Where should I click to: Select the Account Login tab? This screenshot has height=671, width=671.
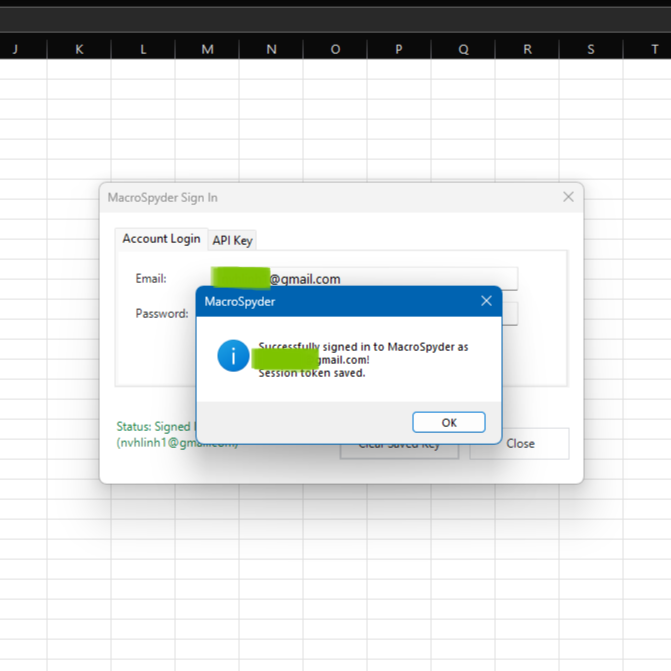[161, 239]
